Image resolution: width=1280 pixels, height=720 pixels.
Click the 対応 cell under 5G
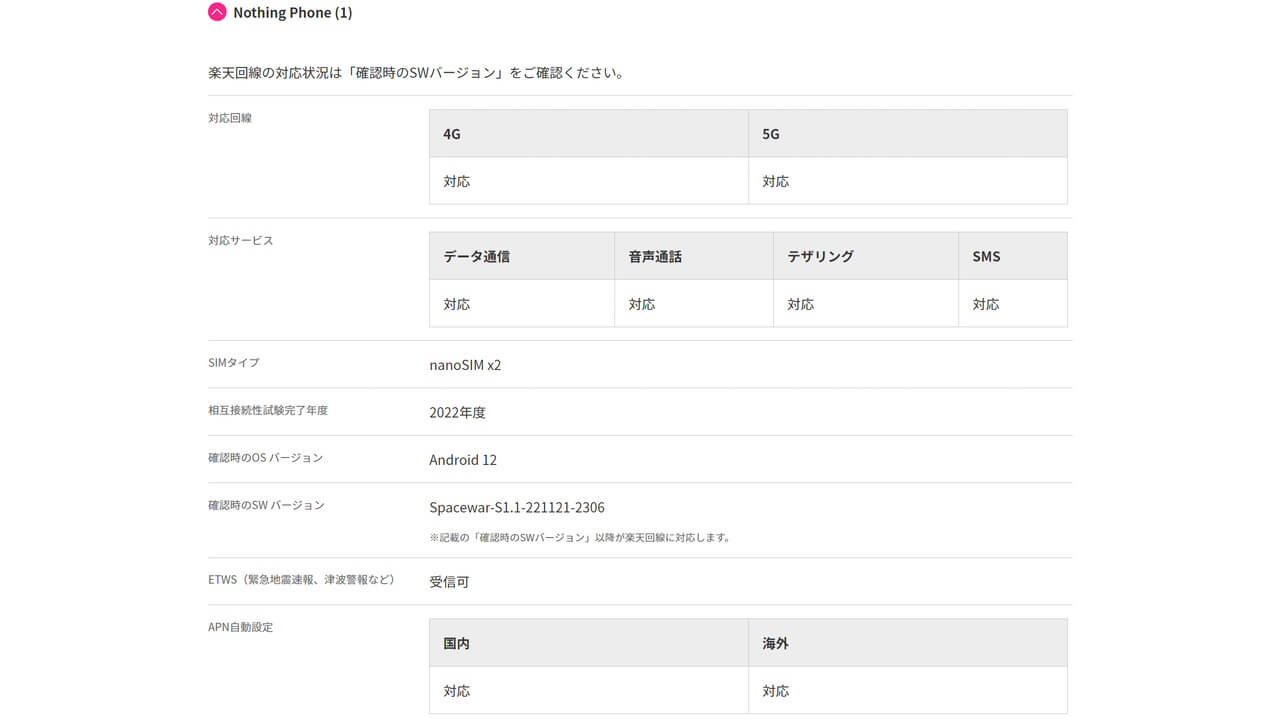[x=777, y=181]
